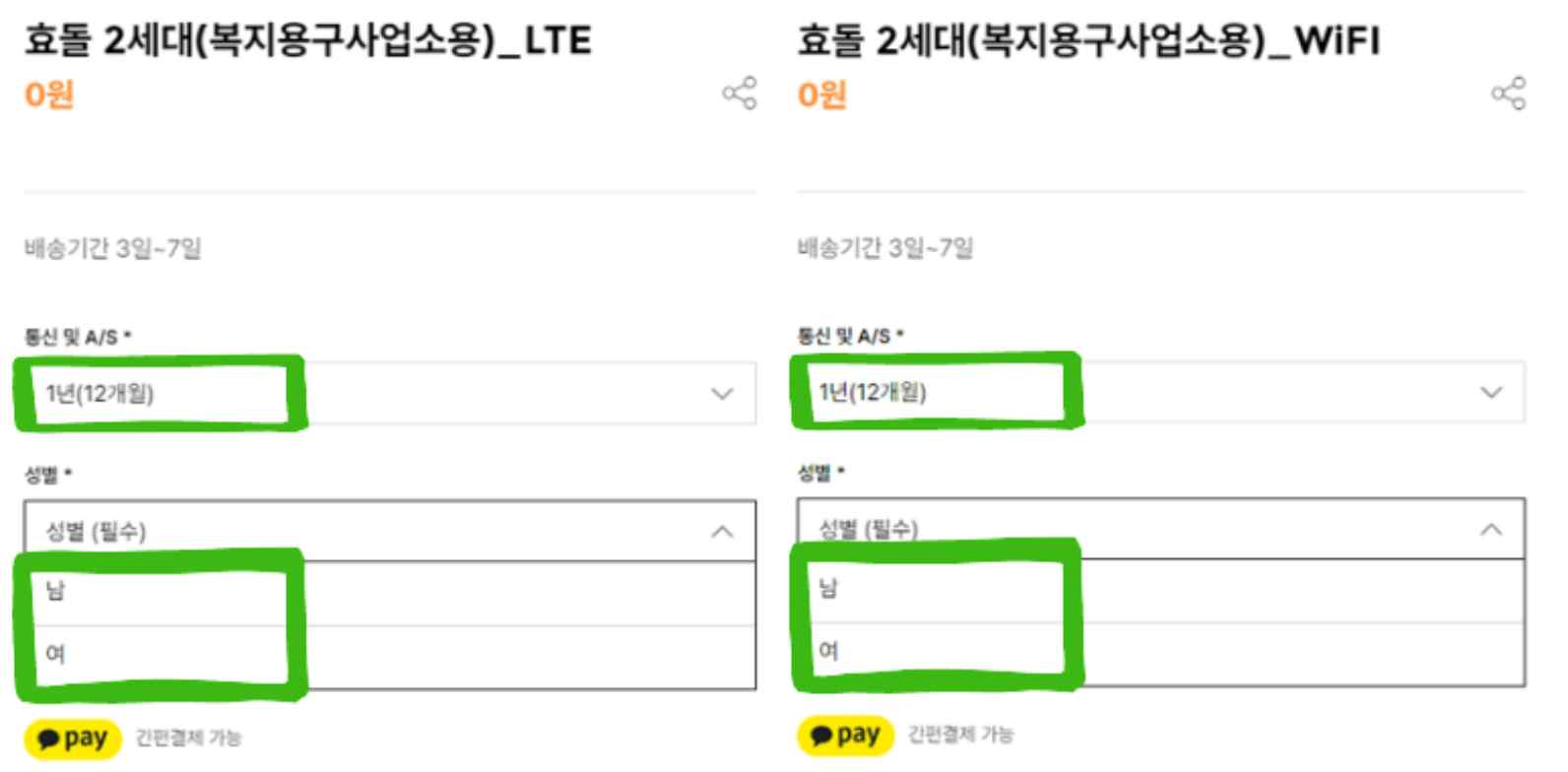Viewport: 1568px width, 772px height.
Task: Open the WiFi 1년(12개월) dropdown
Action: (x=1160, y=392)
